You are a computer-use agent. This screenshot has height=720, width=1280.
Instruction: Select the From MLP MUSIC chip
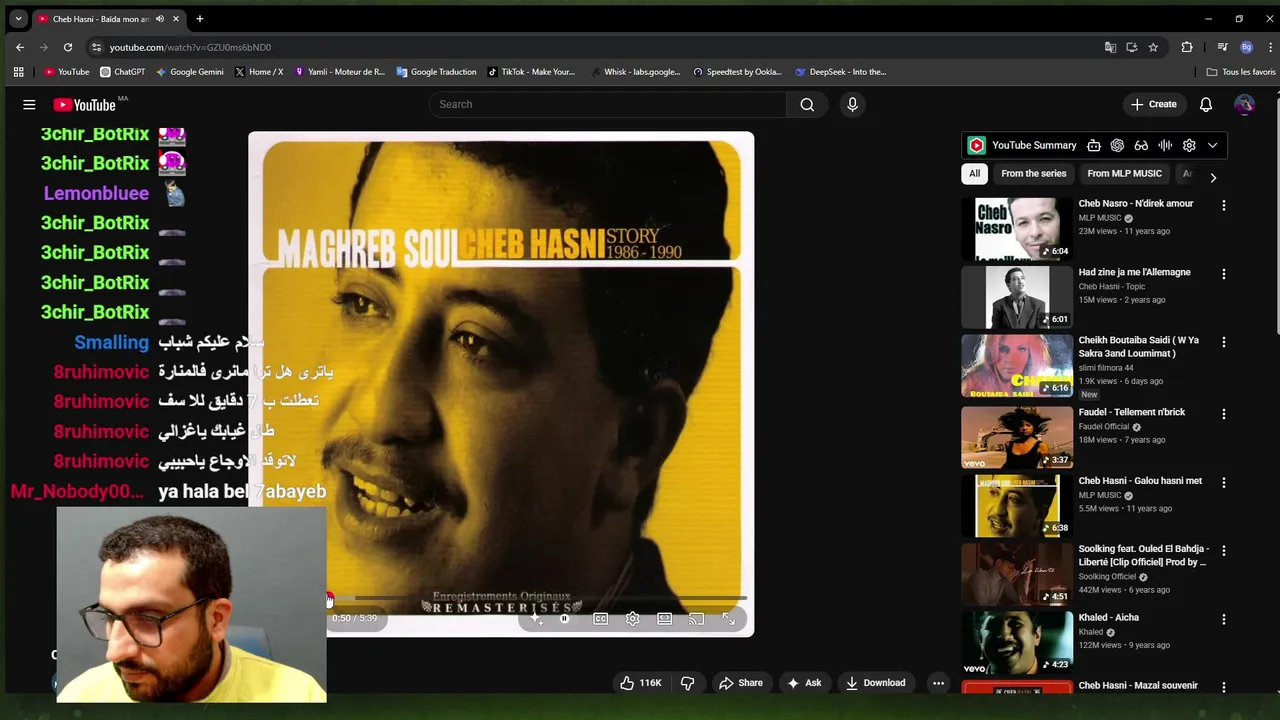[1124, 173]
